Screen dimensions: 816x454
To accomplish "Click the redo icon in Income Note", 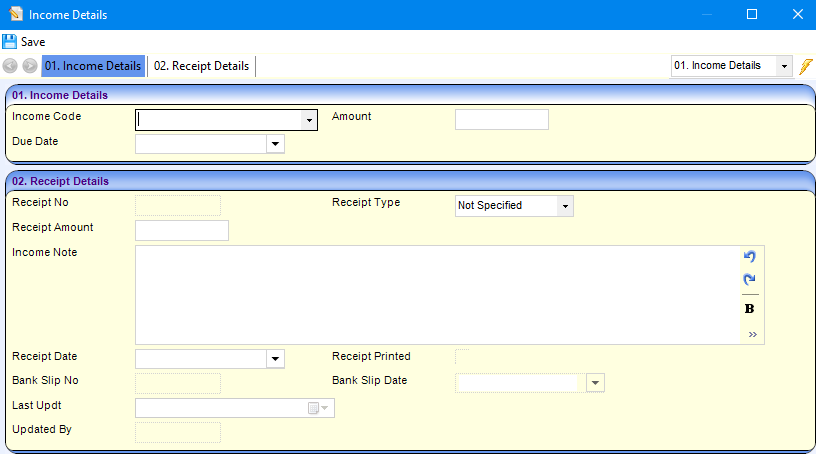I will [750, 280].
